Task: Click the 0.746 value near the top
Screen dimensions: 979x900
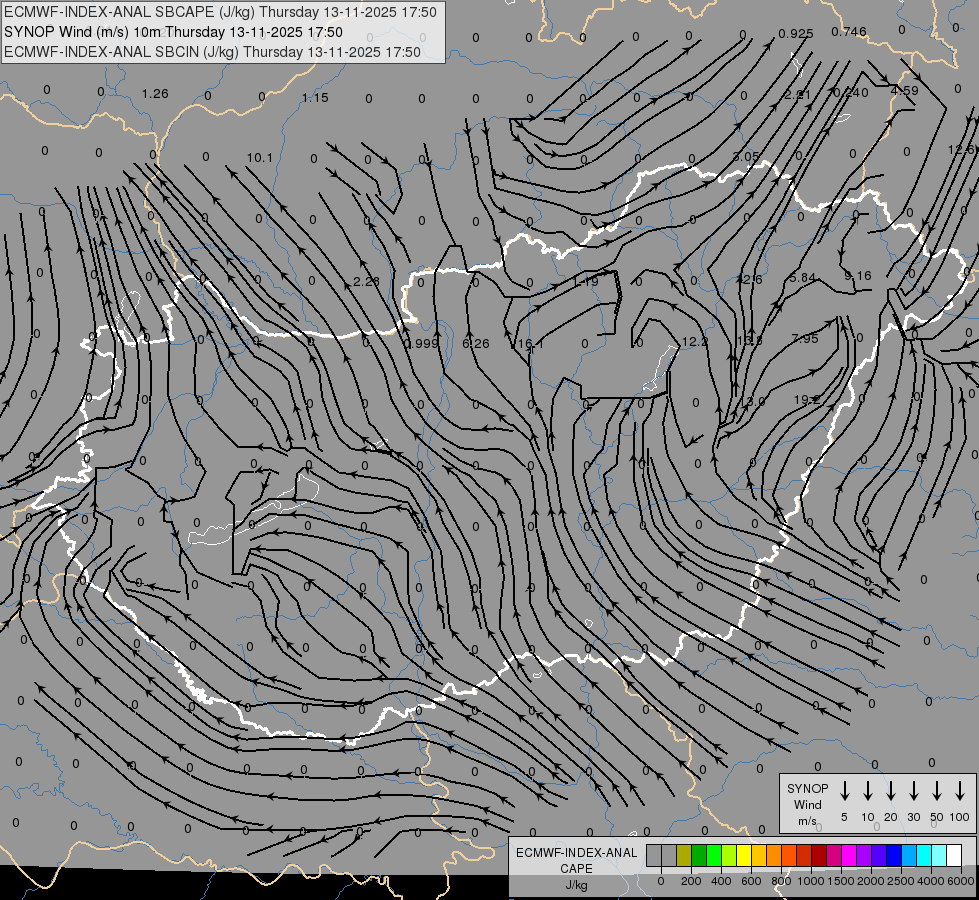Action: point(849,31)
